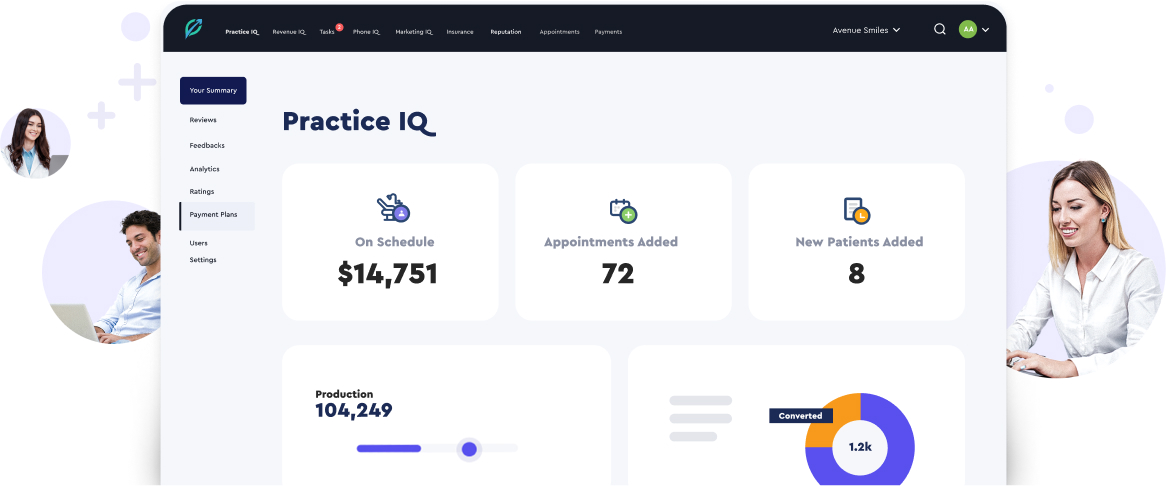Image resolution: width=1166 pixels, height=486 pixels.
Task: Click the Production slider handle
Action: [469, 449]
